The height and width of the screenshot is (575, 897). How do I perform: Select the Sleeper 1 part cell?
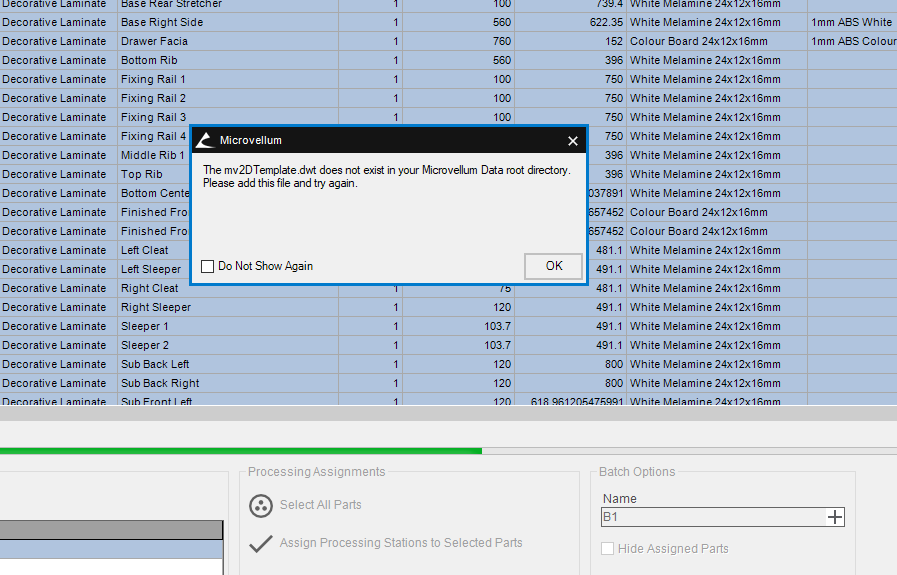click(228, 326)
